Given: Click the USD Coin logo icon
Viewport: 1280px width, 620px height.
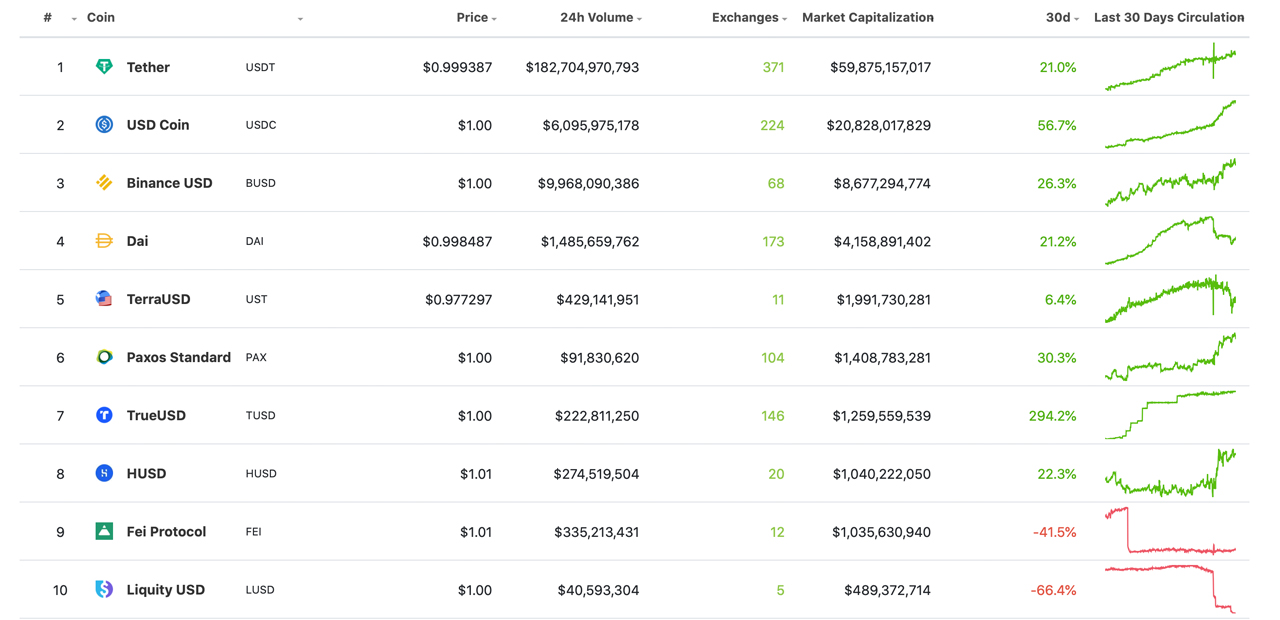Looking at the screenshot, I should (104, 125).
